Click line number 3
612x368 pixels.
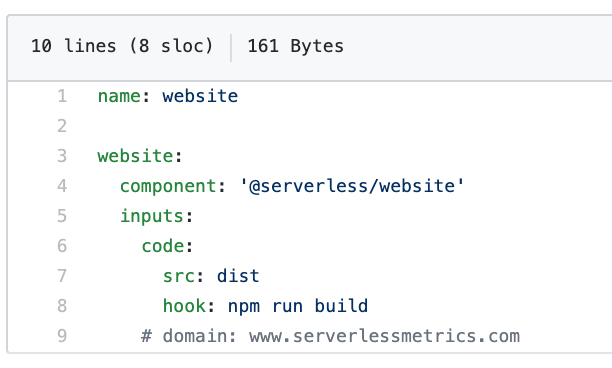(x=62, y=156)
